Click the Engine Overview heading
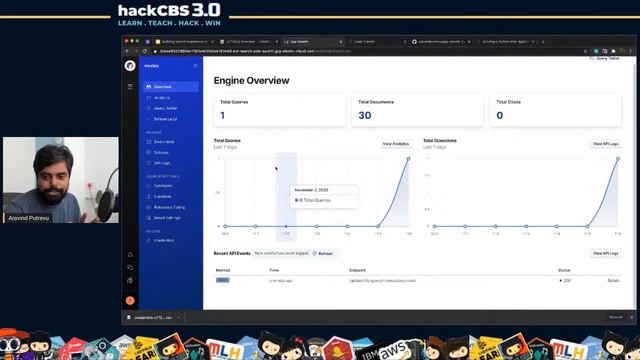This screenshot has height=360, width=640. tap(251, 80)
